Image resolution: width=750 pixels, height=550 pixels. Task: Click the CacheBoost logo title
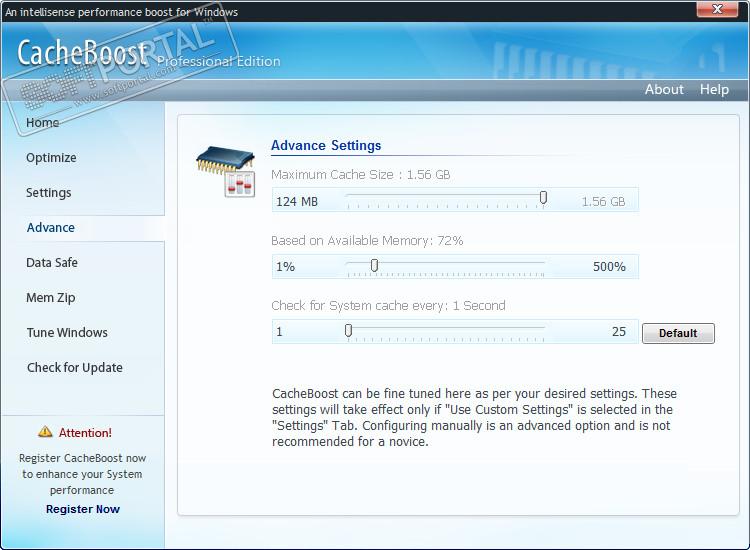[x=83, y=52]
